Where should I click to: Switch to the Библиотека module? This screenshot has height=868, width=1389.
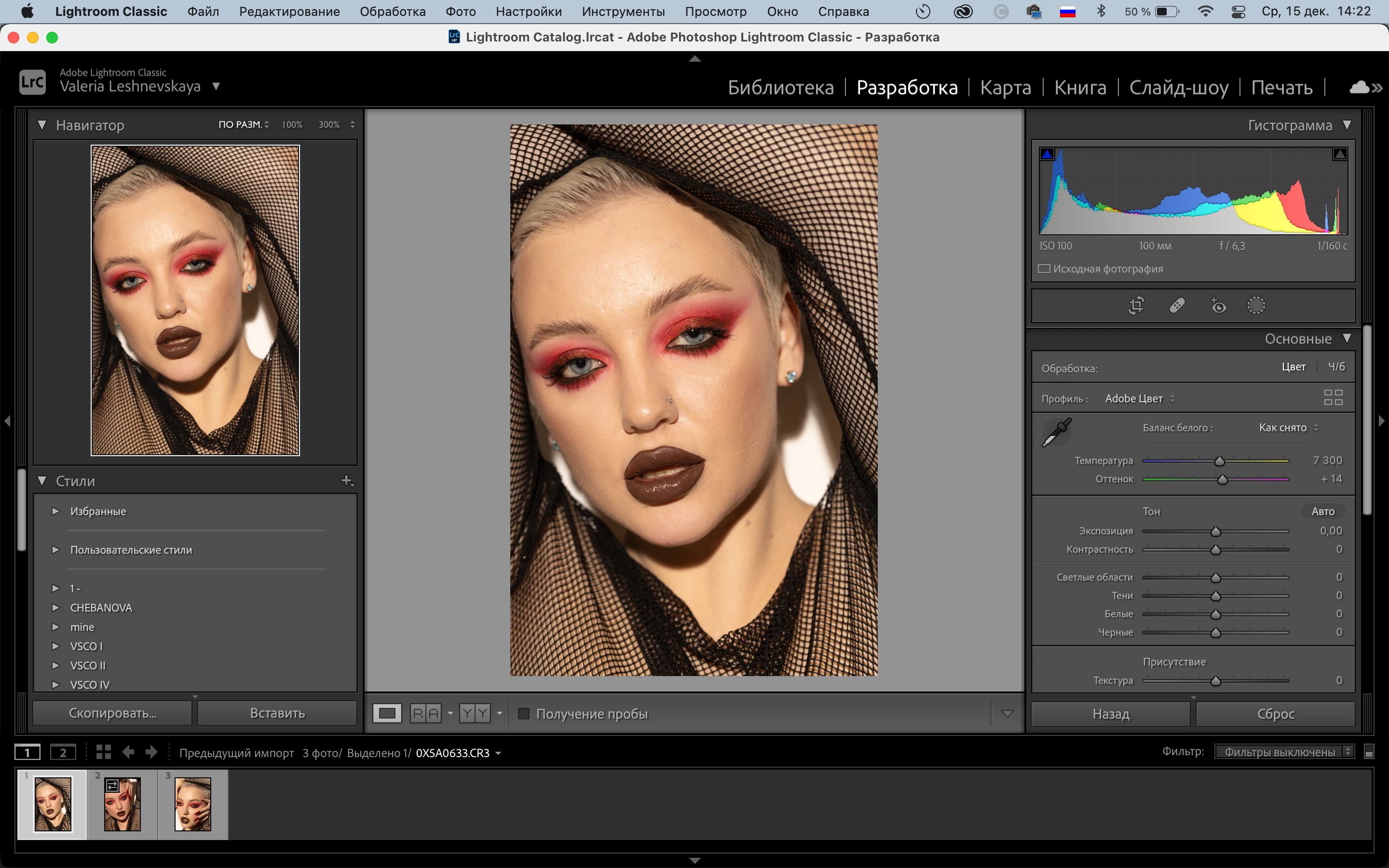(781, 87)
